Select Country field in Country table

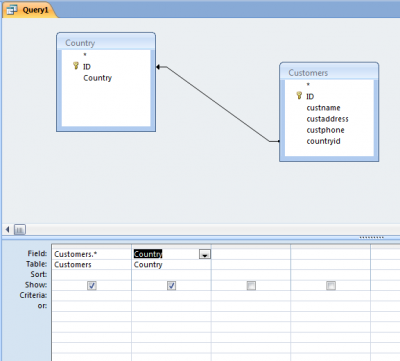pos(98,78)
